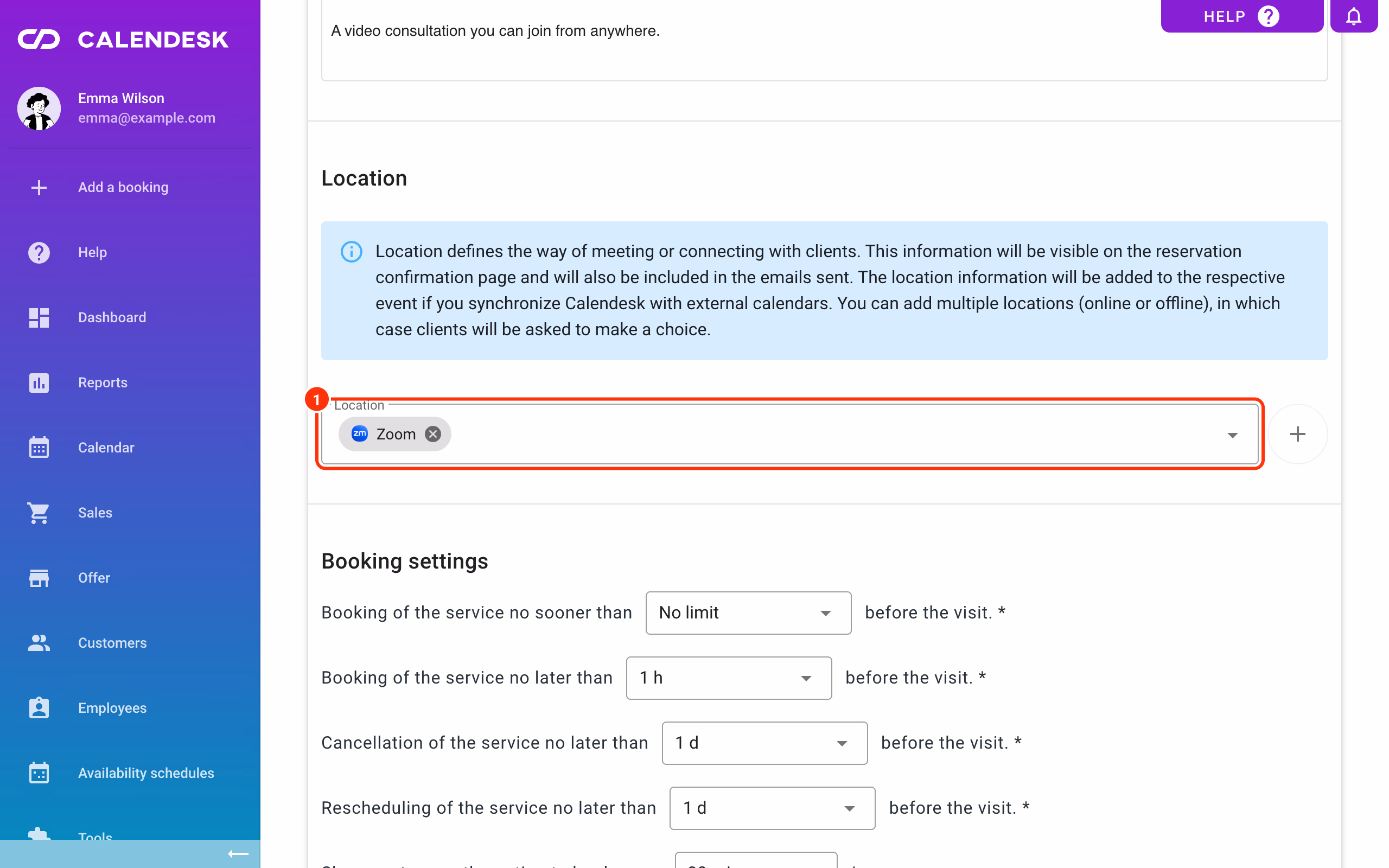Image resolution: width=1389 pixels, height=868 pixels.
Task: Open Sales menu entry
Action: click(130, 513)
